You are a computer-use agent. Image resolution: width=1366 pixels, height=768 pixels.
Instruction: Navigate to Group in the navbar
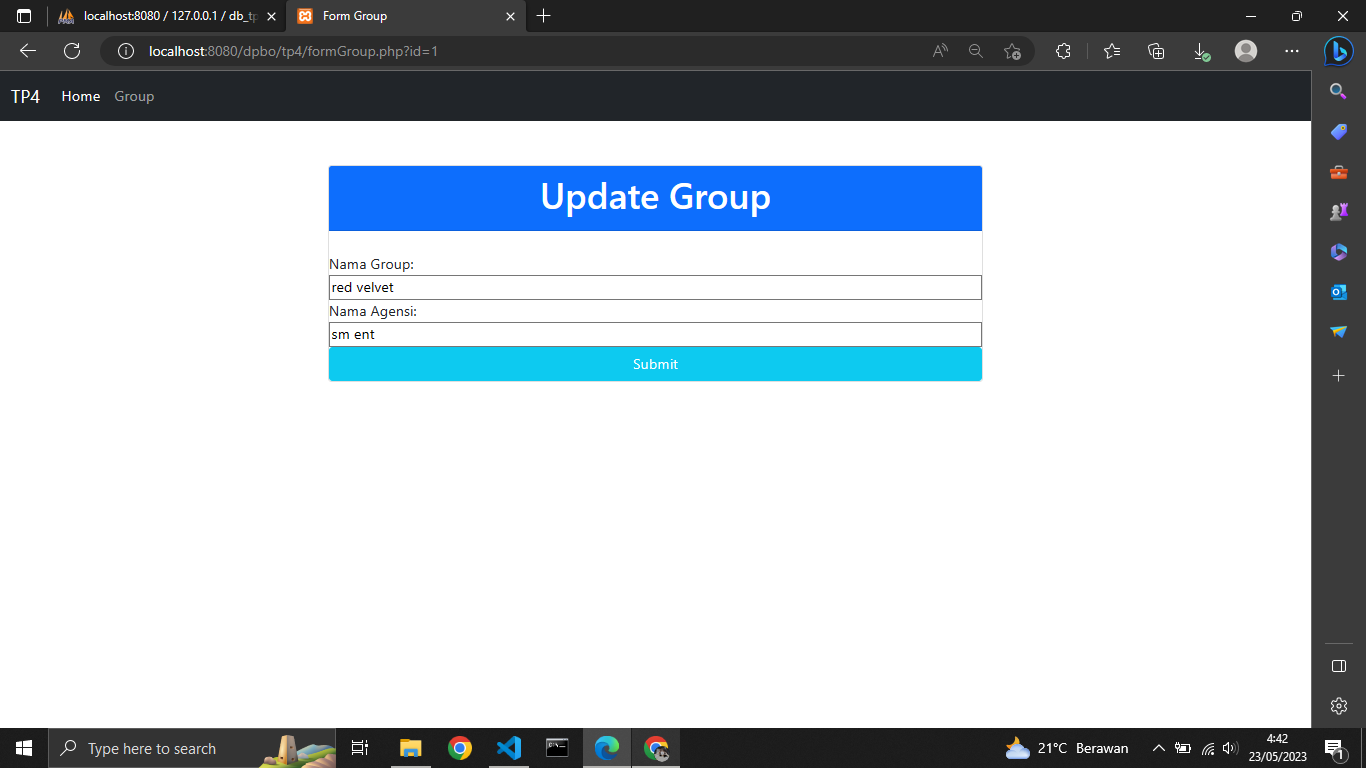134,96
